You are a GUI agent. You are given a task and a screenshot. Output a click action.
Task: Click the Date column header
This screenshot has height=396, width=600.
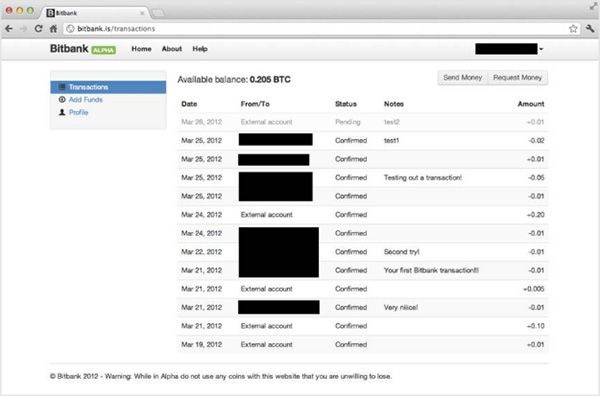[189, 104]
